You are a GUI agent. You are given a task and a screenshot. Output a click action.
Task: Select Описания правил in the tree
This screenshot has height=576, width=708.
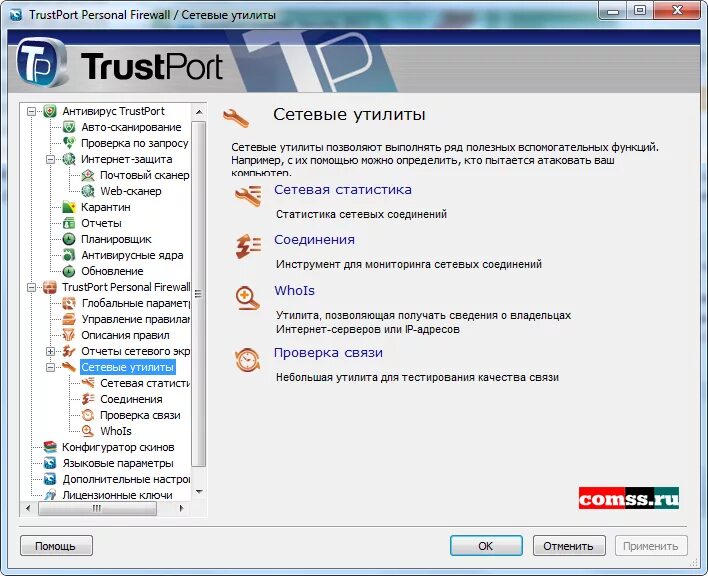[x=125, y=335]
